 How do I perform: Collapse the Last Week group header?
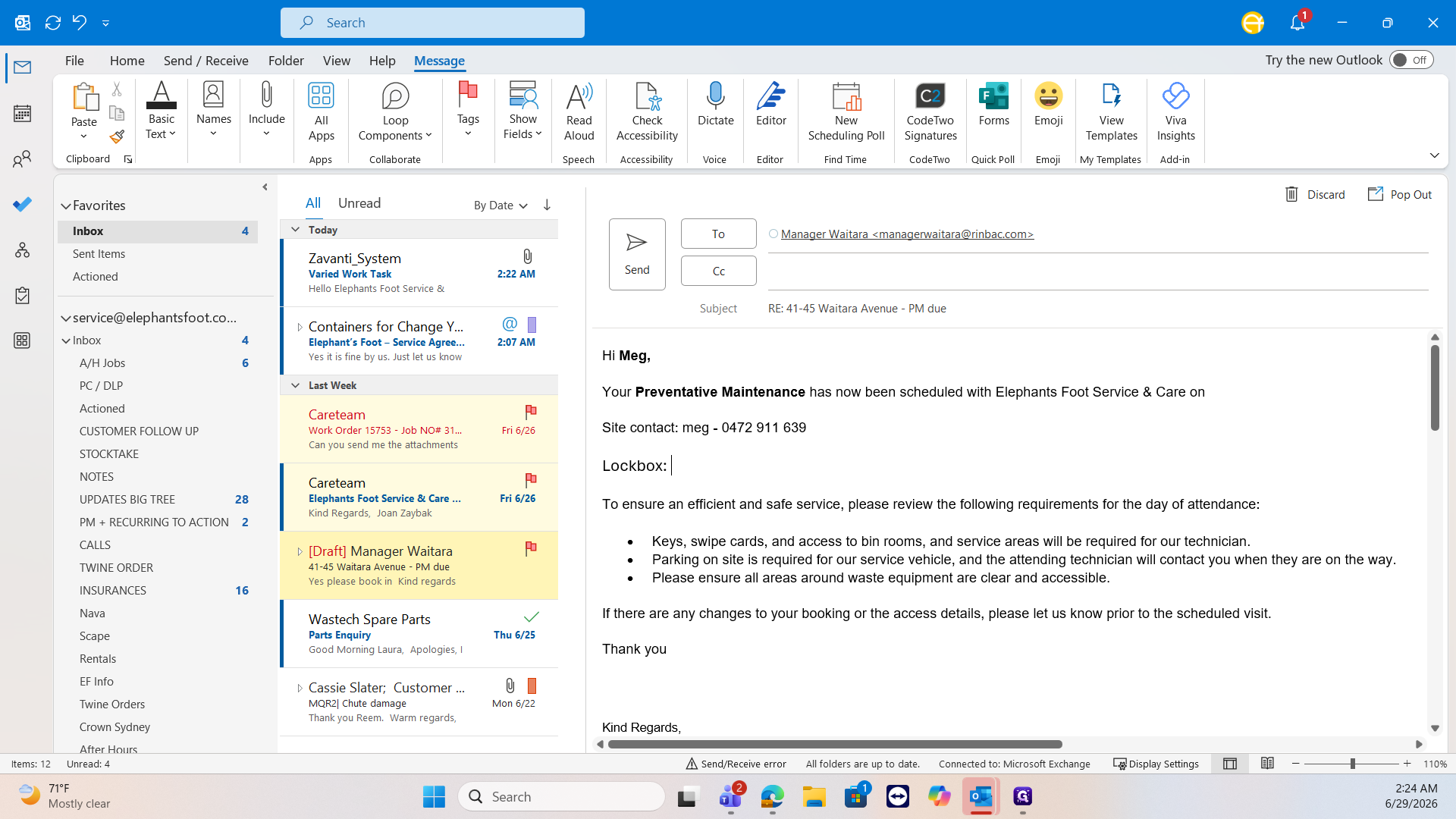296,385
